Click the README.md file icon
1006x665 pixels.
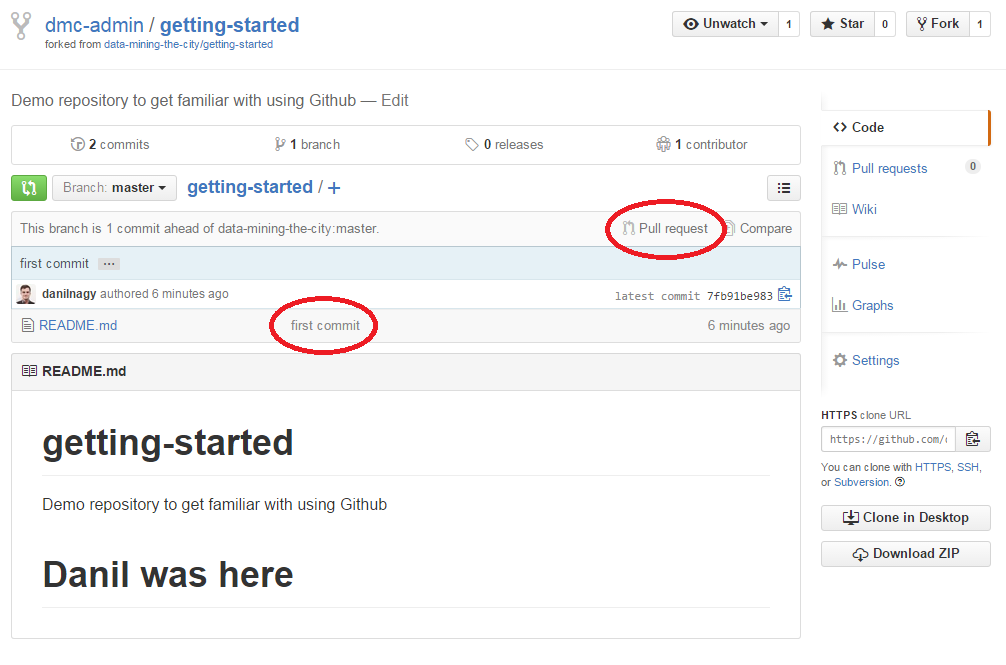(28, 325)
